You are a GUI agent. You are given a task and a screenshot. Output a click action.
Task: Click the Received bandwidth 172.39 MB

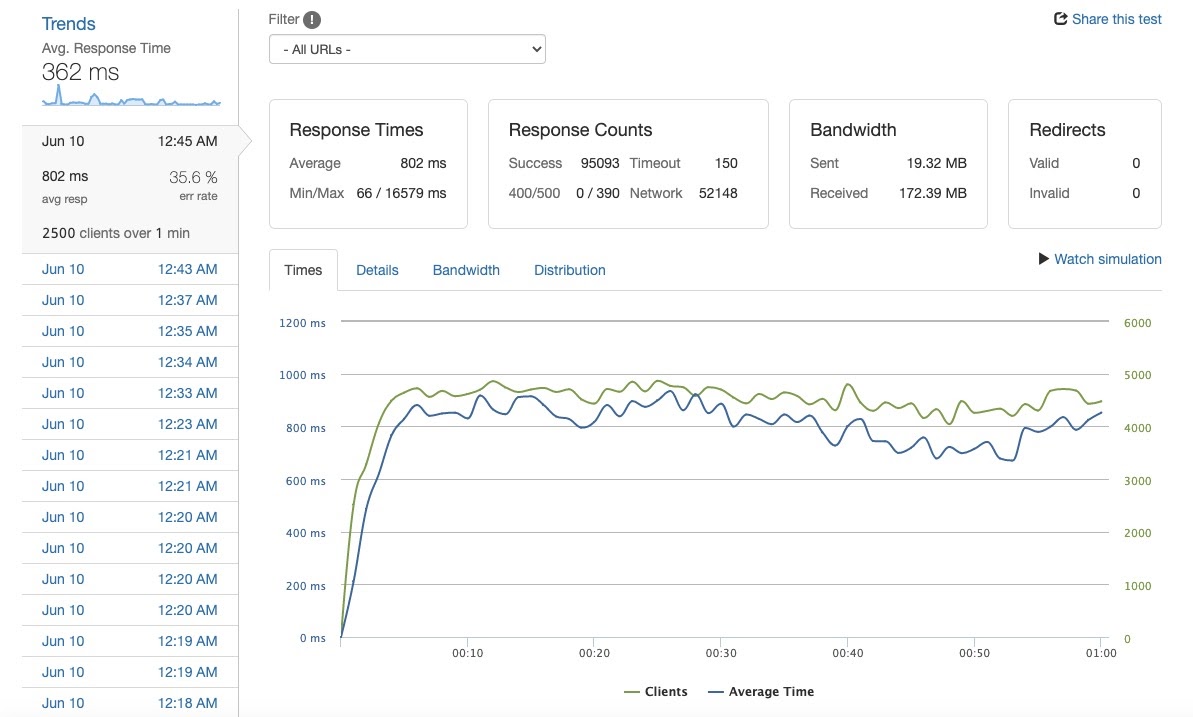click(x=933, y=193)
